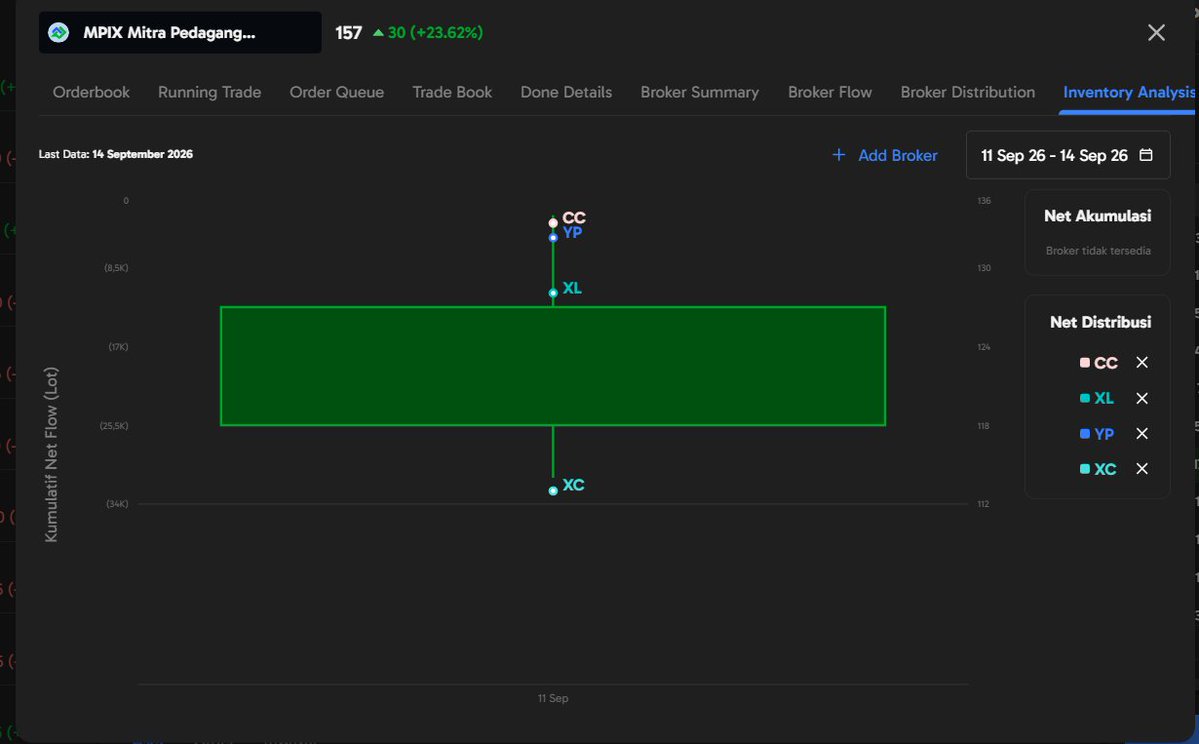Select the Inventory Analysis tab

point(1129,92)
